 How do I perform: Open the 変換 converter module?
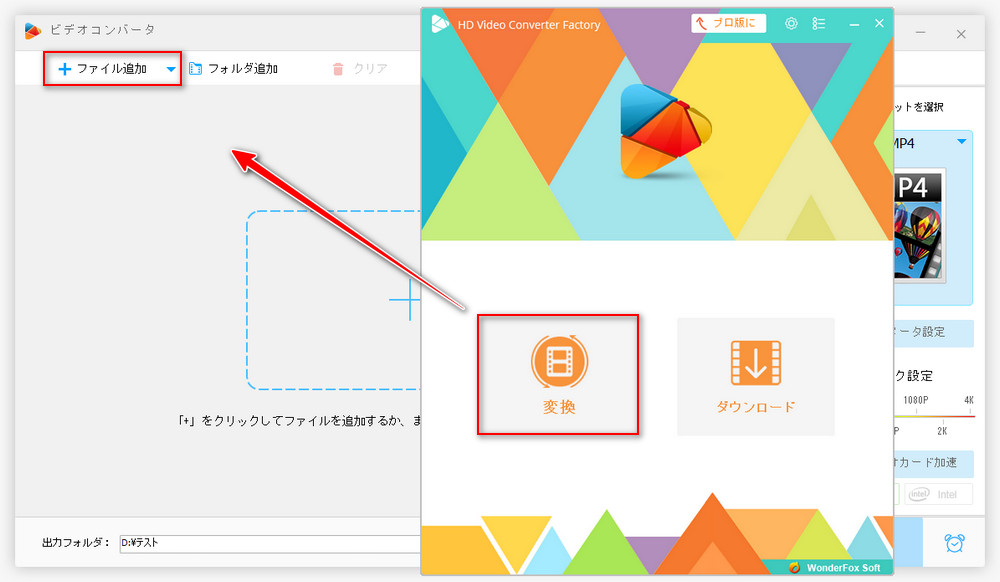pos(558,375)
